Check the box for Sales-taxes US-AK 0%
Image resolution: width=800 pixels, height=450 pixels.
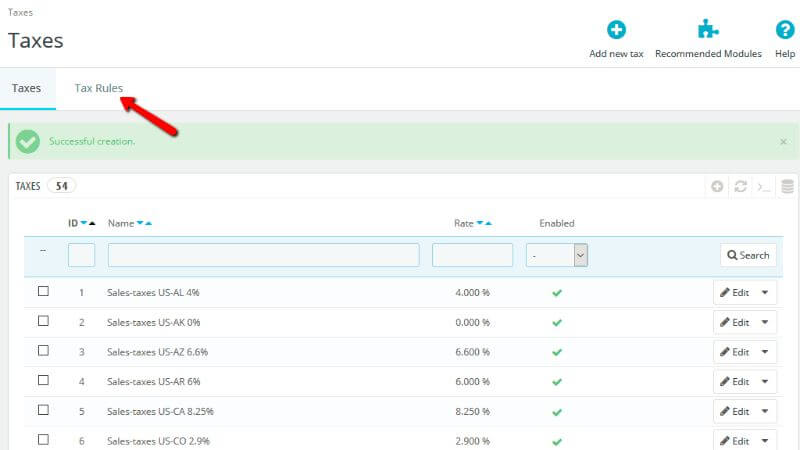point(43,321)
